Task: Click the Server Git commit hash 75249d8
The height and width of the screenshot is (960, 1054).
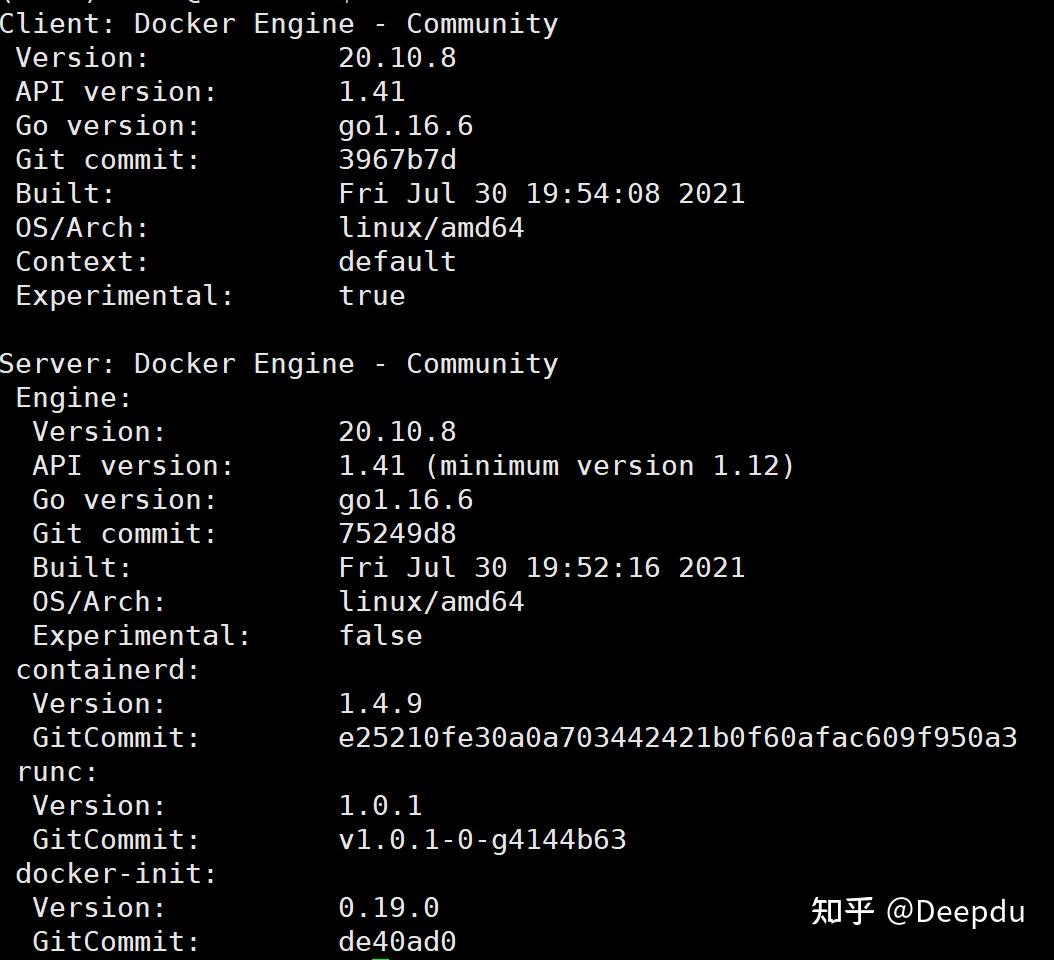Action: pos(397,534)
